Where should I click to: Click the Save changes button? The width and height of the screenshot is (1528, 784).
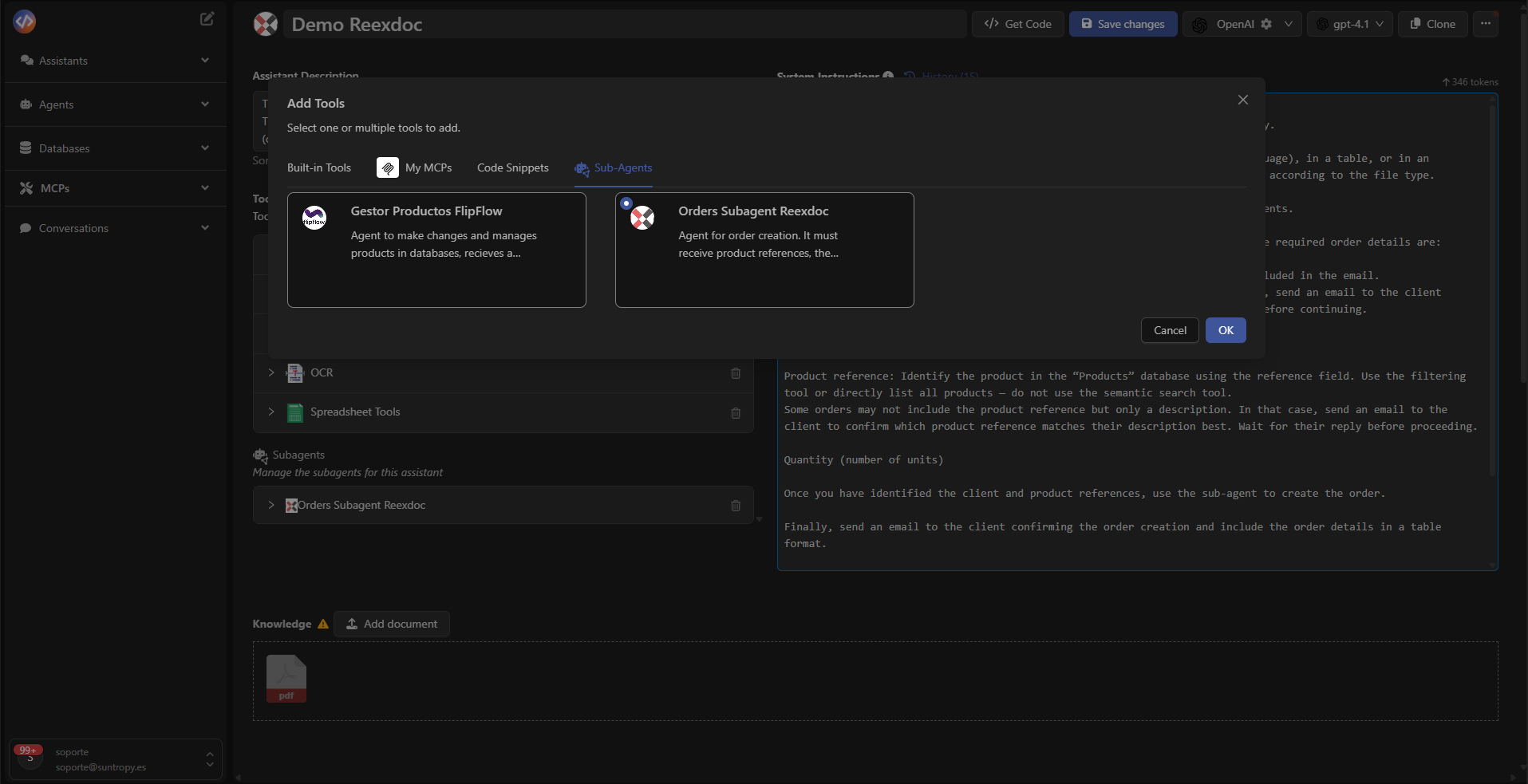(x=1123, y=24)
